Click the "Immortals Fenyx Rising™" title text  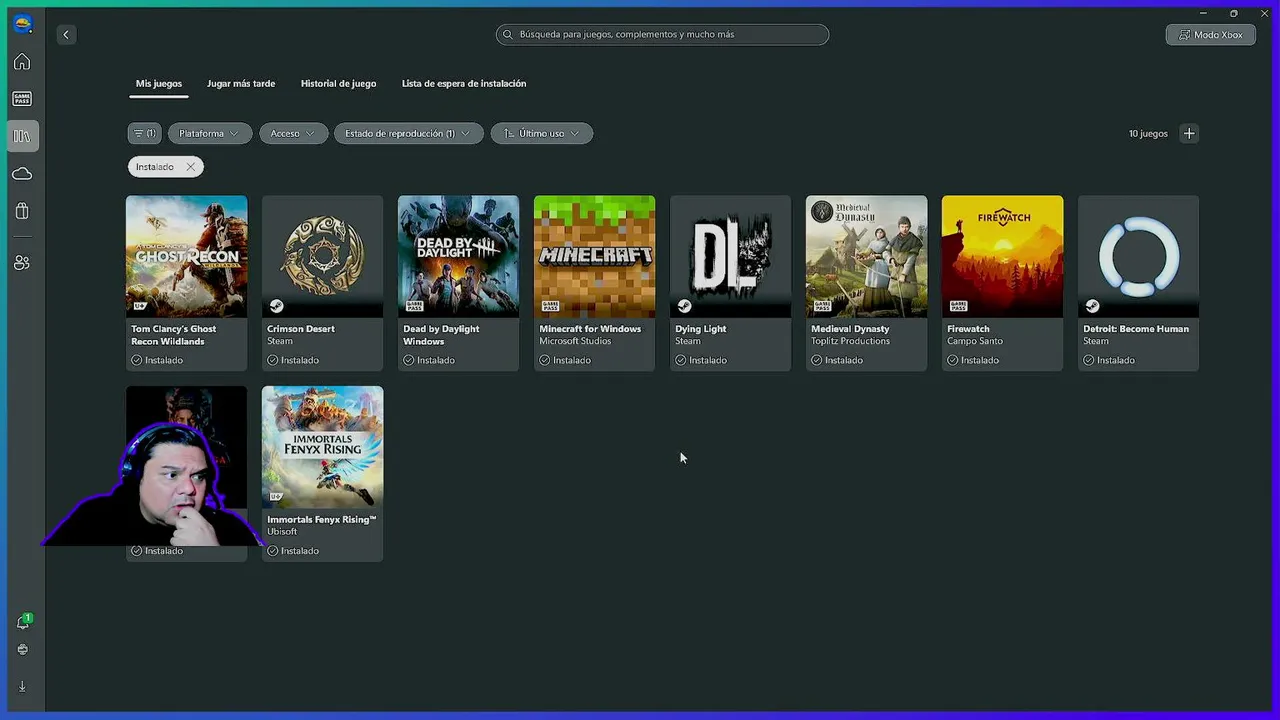322,520
